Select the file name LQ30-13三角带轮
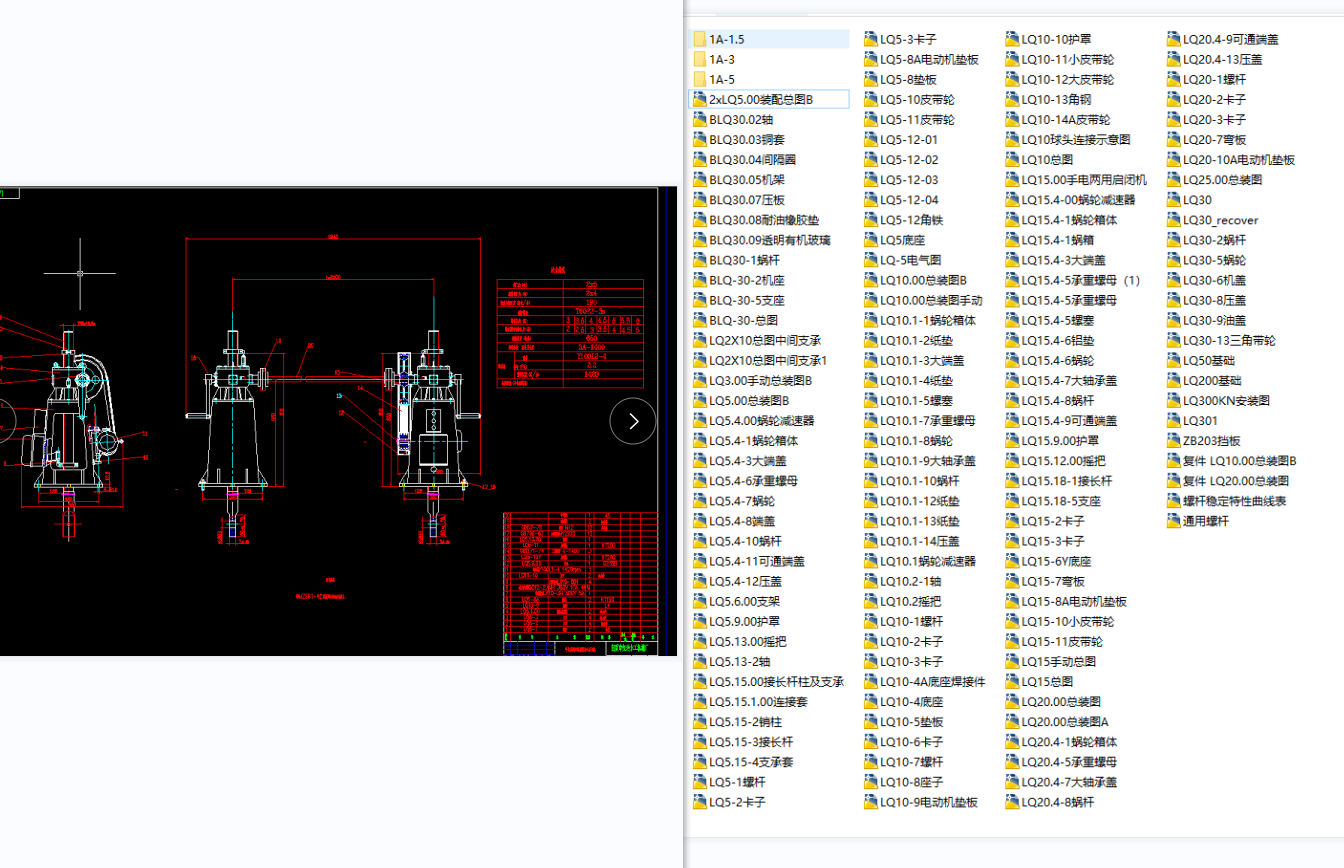This screenshot has width=1344, height=868. click(x=1230, y=340)
